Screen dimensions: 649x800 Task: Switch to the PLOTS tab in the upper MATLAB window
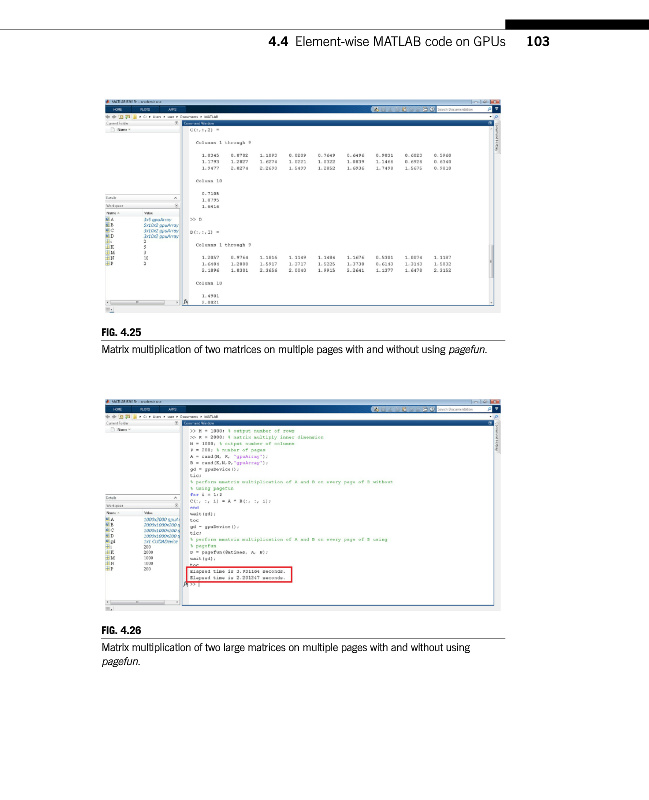coord(145,110)
